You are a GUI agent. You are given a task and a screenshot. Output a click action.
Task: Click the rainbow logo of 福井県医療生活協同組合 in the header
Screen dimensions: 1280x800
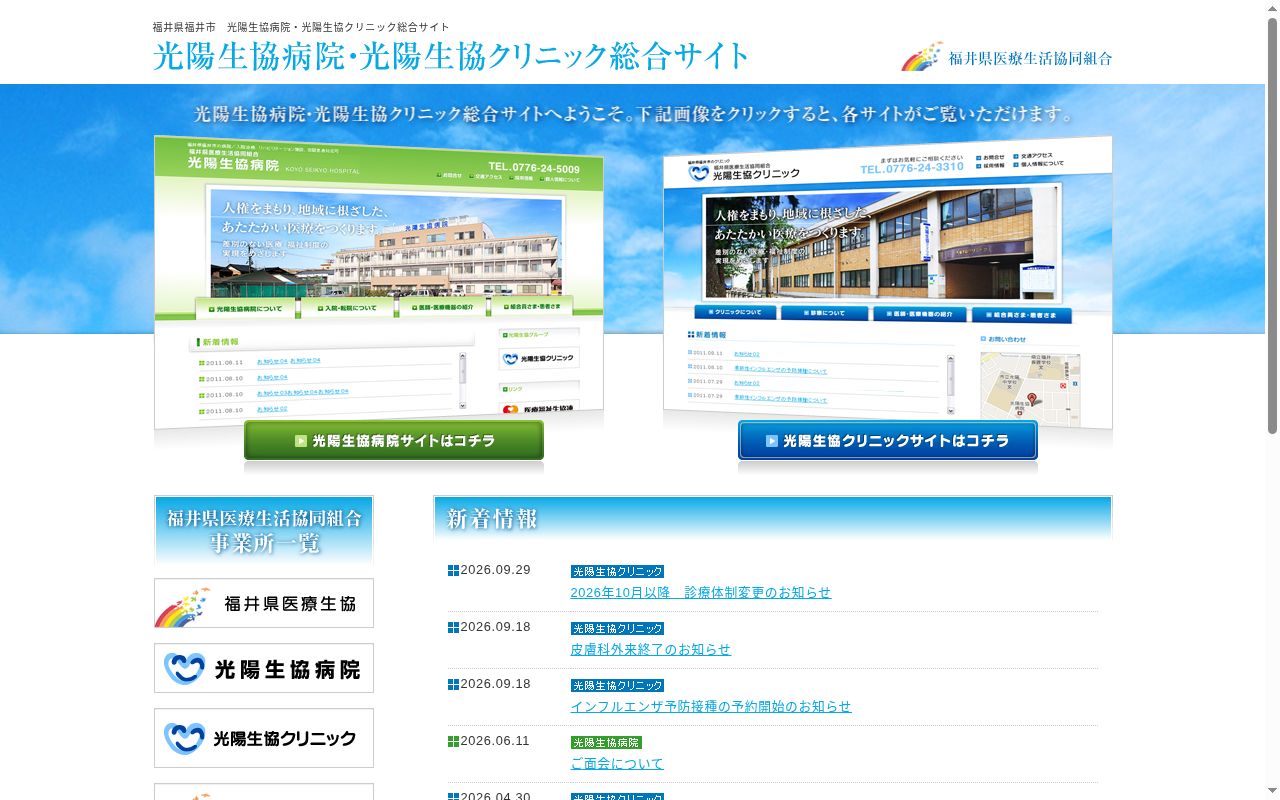pyautogui.click(x=1006, y=57)
